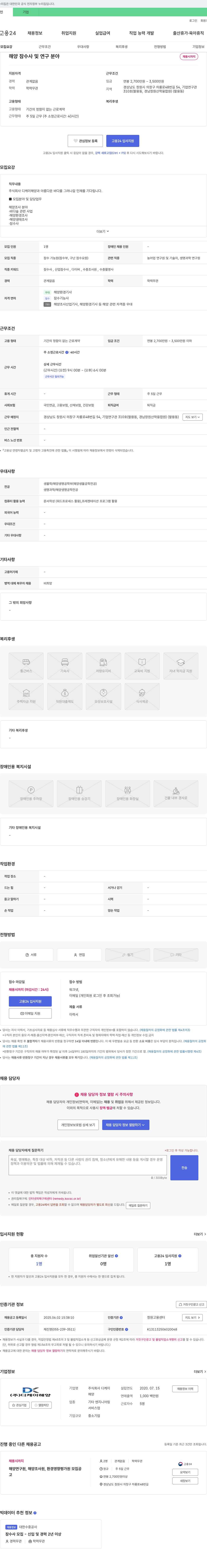Screen dimensions: 207x1568
Task: Add posting to favorites with 관심정보 등록
Action: [85, 141]
